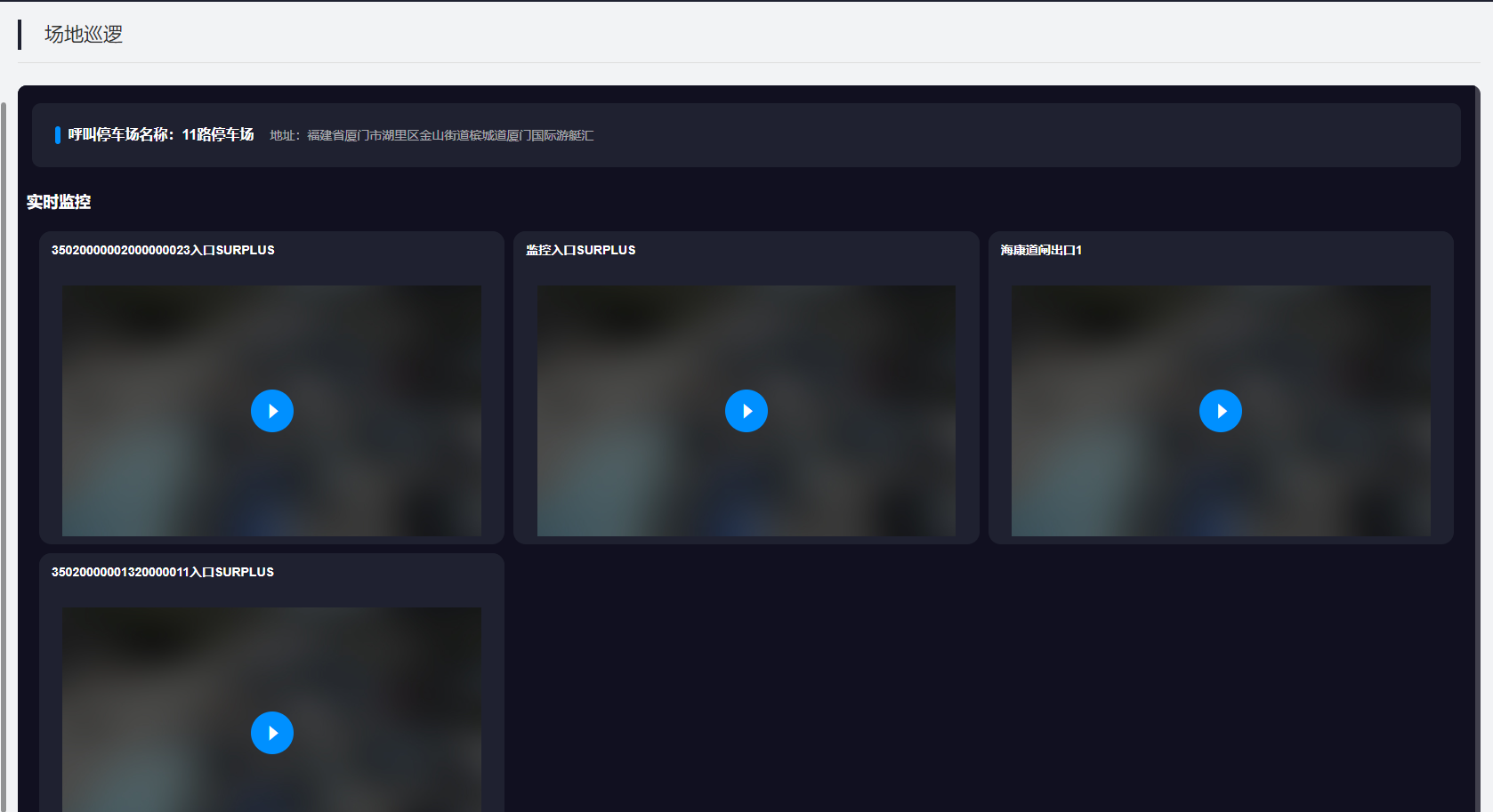
Task: Click the 35020000002000000023入口SURPLUS camera title
Action: point(163,250)
